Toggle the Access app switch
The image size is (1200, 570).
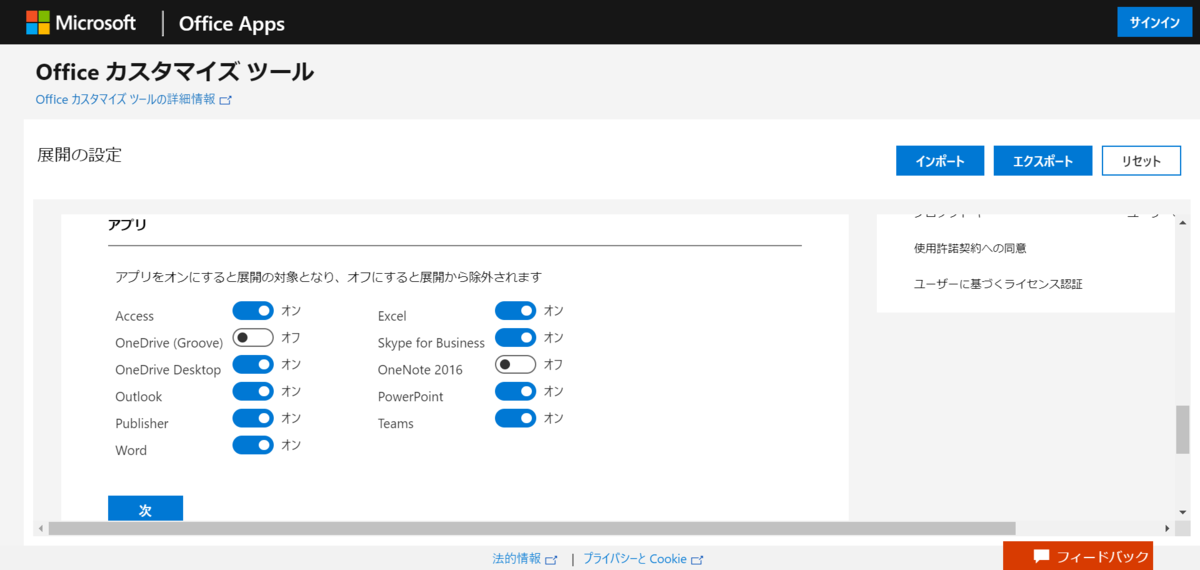tap(253, 311)
